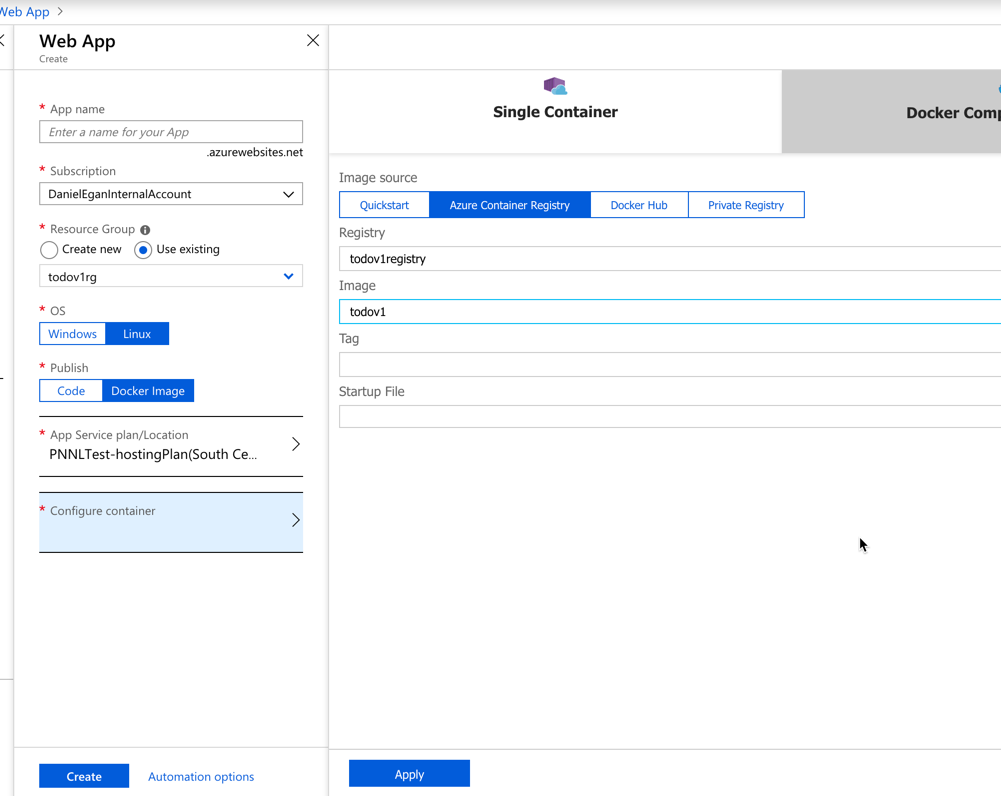Click the App name input field
Image resolution: width=1001 pixels, height=796 pixels.
tap(171, 132)
